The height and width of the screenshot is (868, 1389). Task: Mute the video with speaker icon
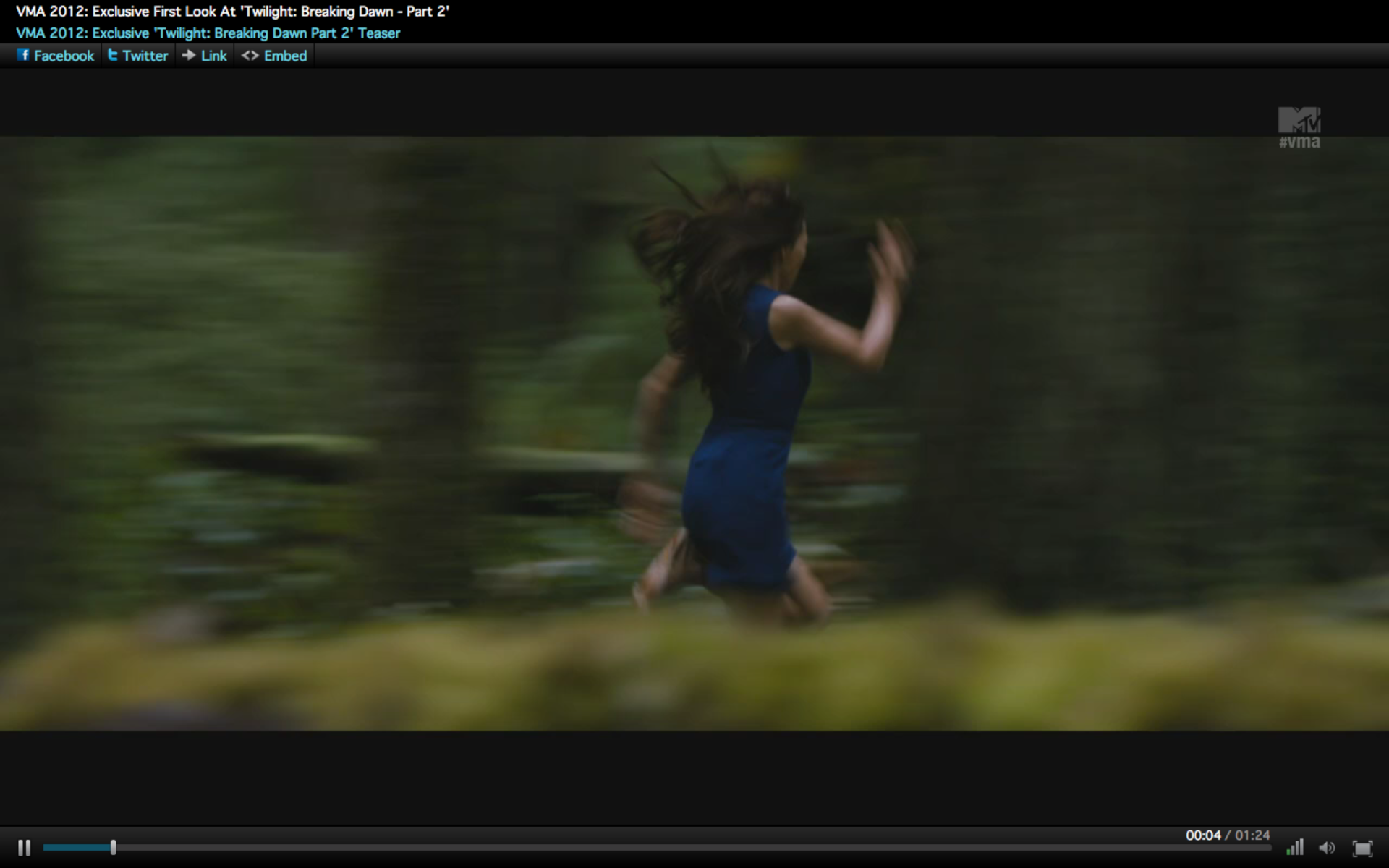(1327, 847)
